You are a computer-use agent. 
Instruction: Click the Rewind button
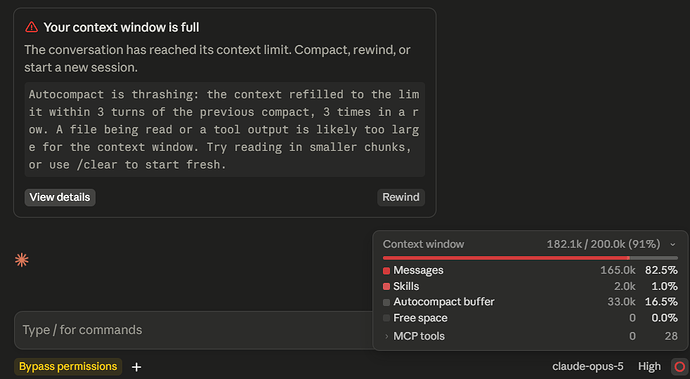(401, 197)
